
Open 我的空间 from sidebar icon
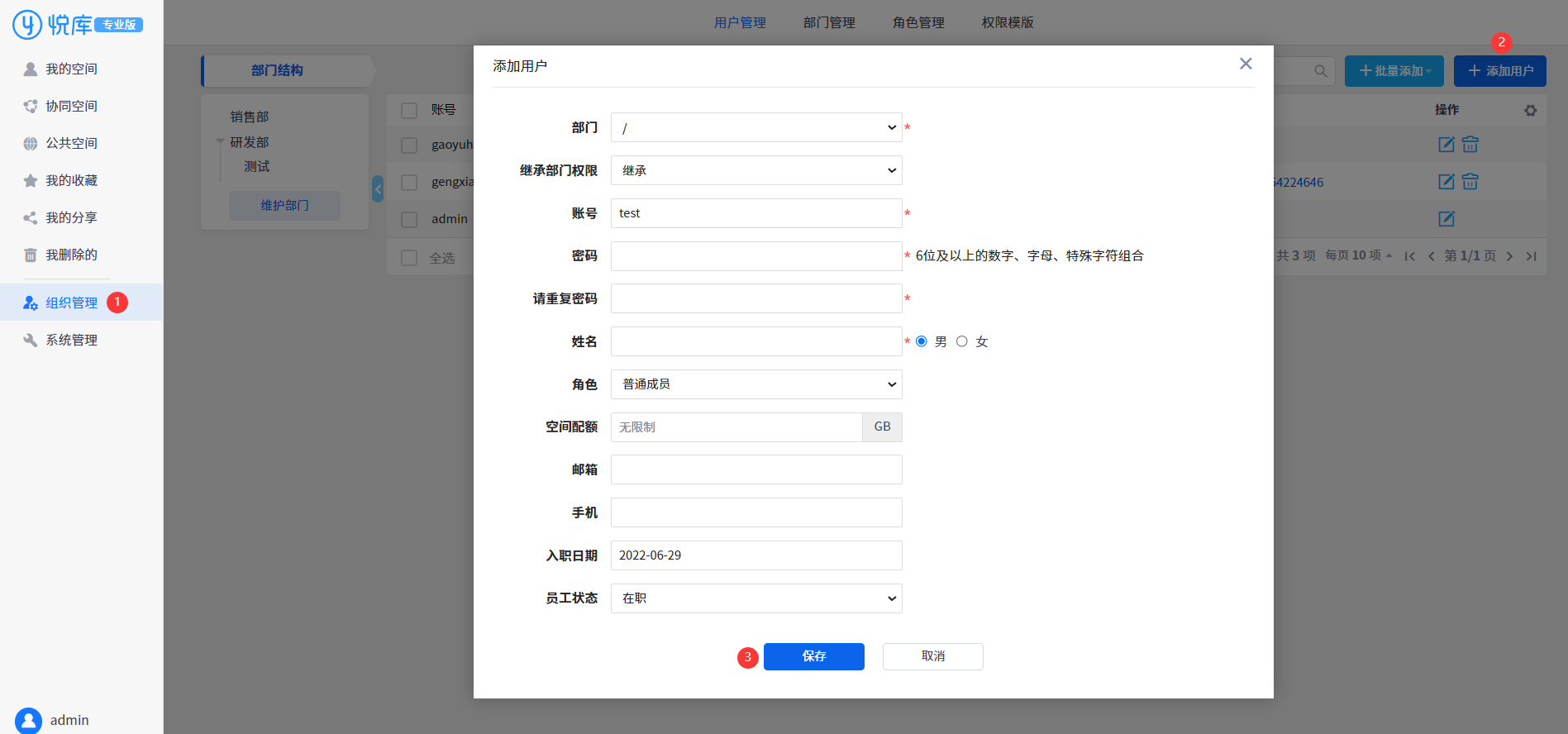(31, 69)
